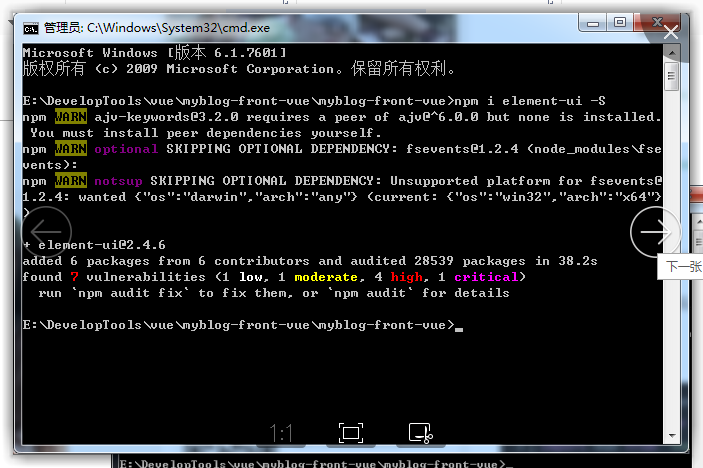The height and width of the screenshot is (468, 703).
Task: Click the '下一张' tooltip label
Action: pos(683,267)
